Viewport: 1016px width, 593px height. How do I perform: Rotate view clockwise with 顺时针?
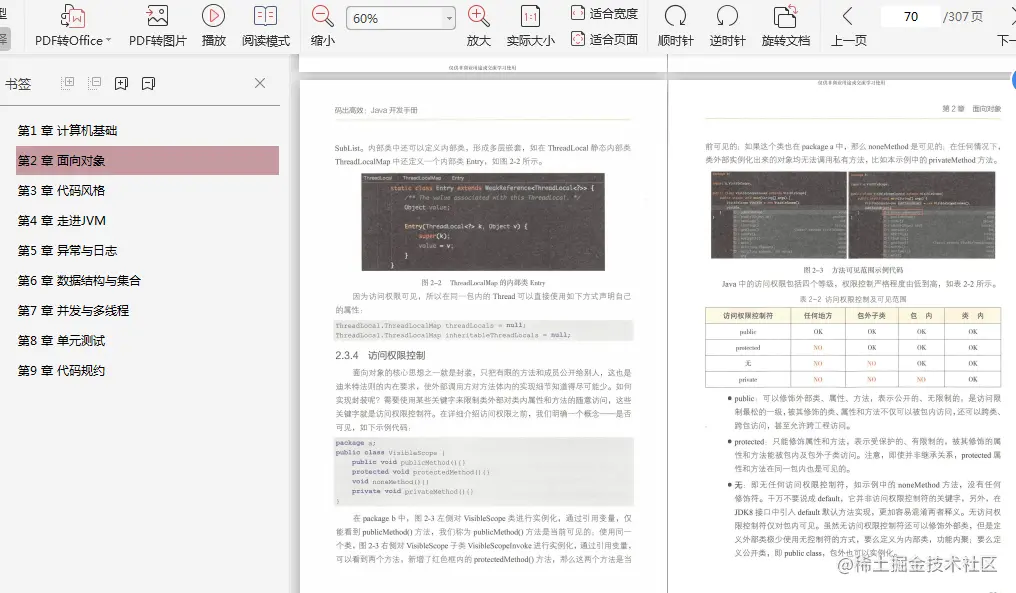[675, 26]
